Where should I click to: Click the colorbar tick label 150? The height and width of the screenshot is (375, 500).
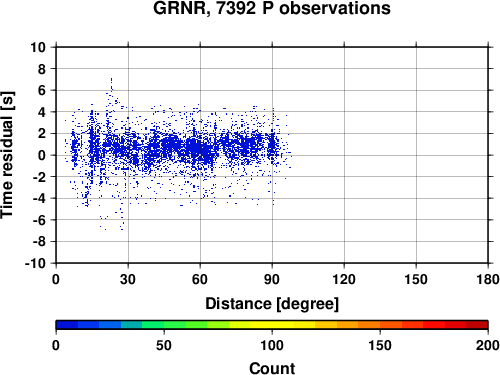point(380,345)
